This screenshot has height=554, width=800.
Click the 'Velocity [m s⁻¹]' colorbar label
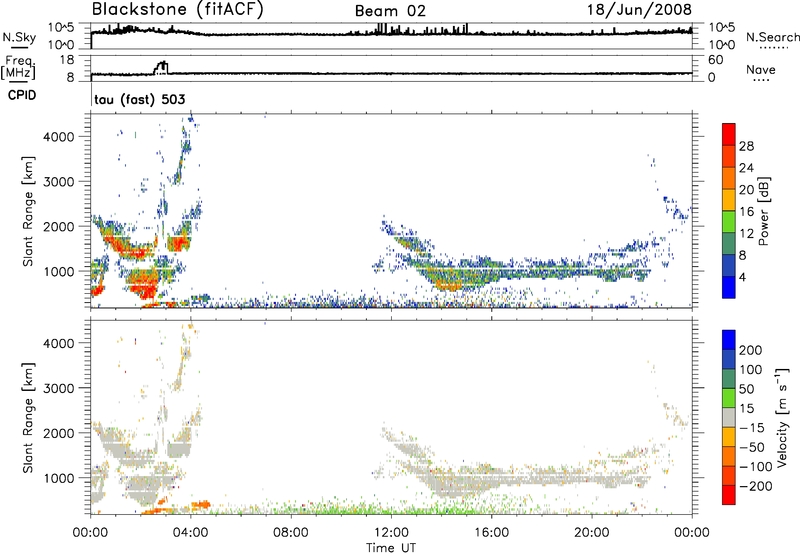point(782,417)
